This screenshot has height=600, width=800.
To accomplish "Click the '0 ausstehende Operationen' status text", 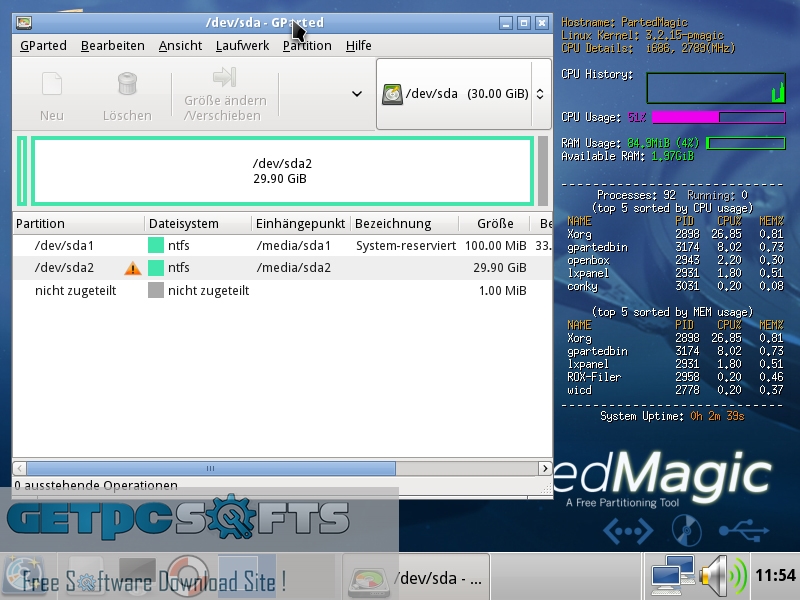I will pyautogui.click(x=96, y=485).
